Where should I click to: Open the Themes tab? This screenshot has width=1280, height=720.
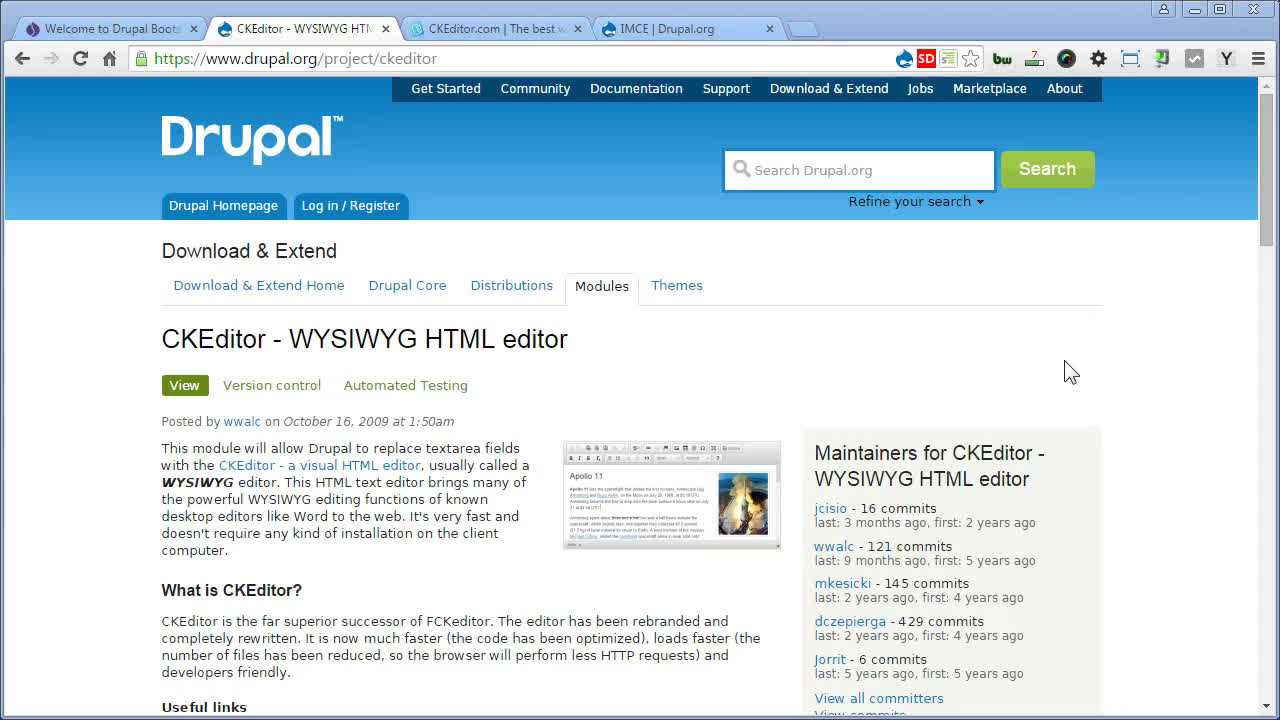pyautogui.click(x=677, y=286)
